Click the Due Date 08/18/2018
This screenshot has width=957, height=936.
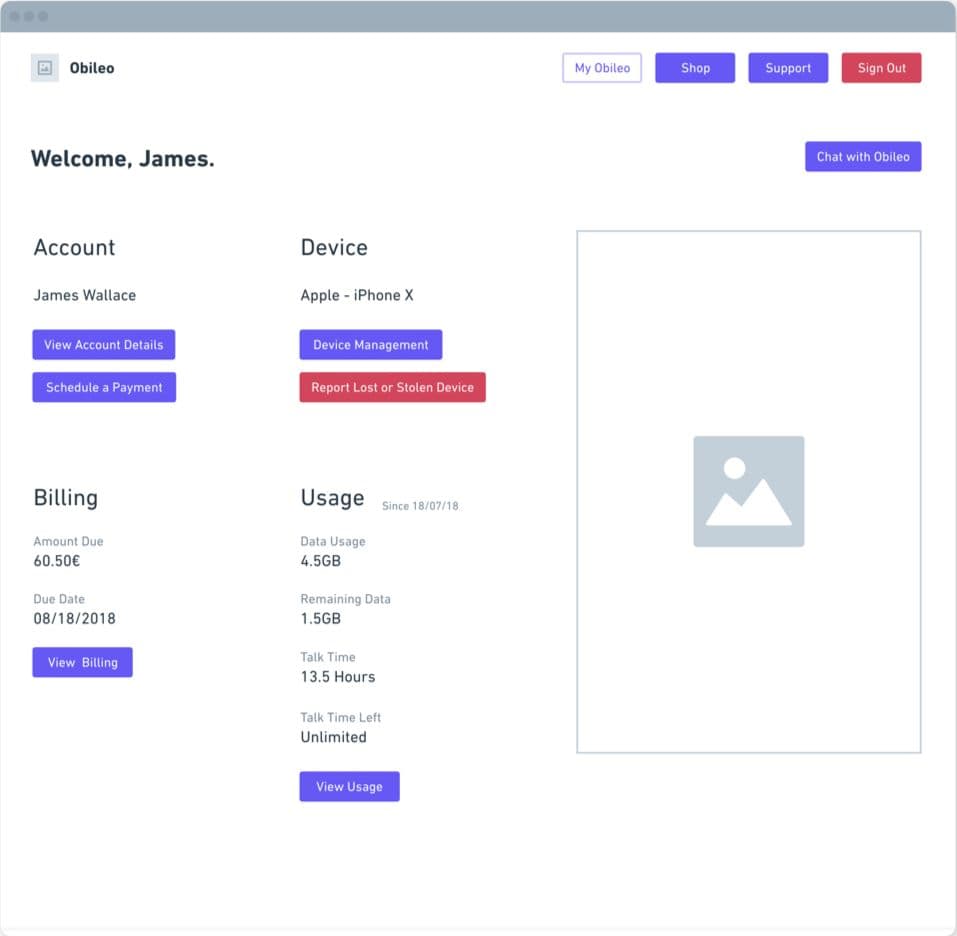point(74,618)
